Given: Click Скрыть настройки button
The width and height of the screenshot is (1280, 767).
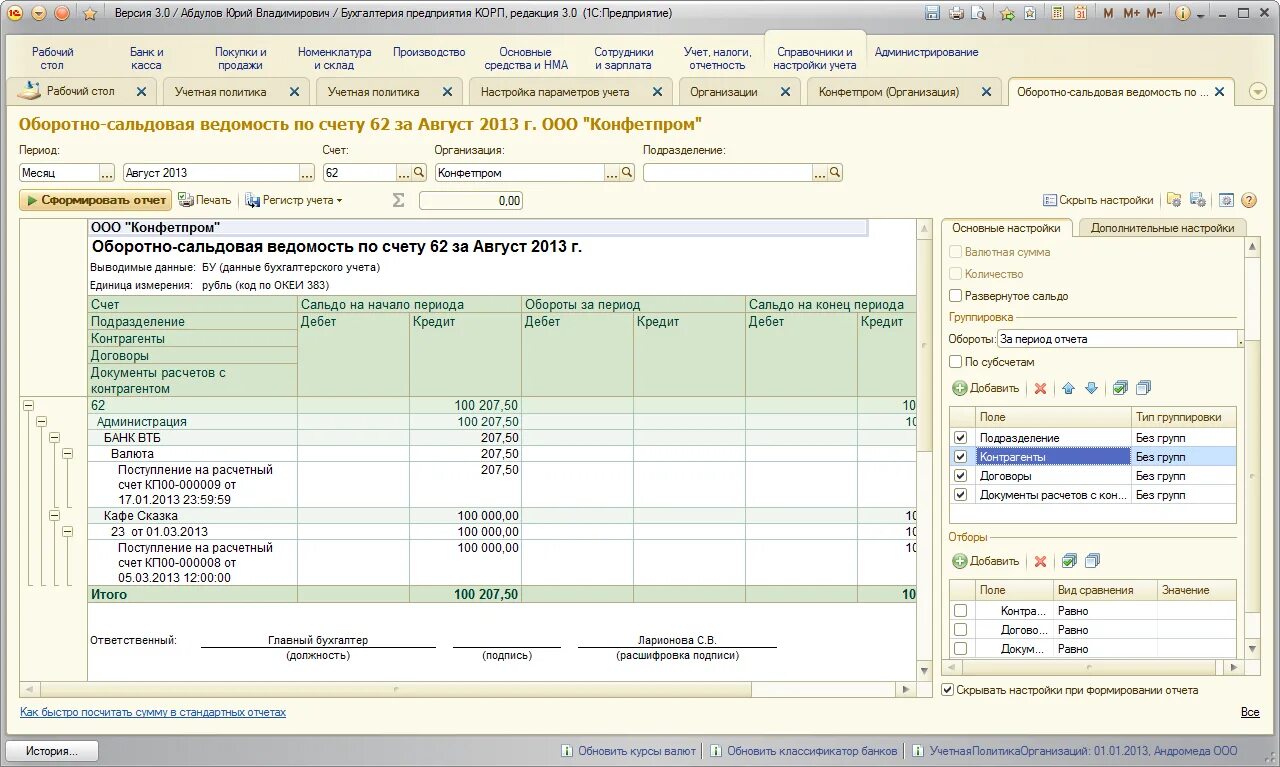Looking at the screenshot, I should coord(1098,200).
